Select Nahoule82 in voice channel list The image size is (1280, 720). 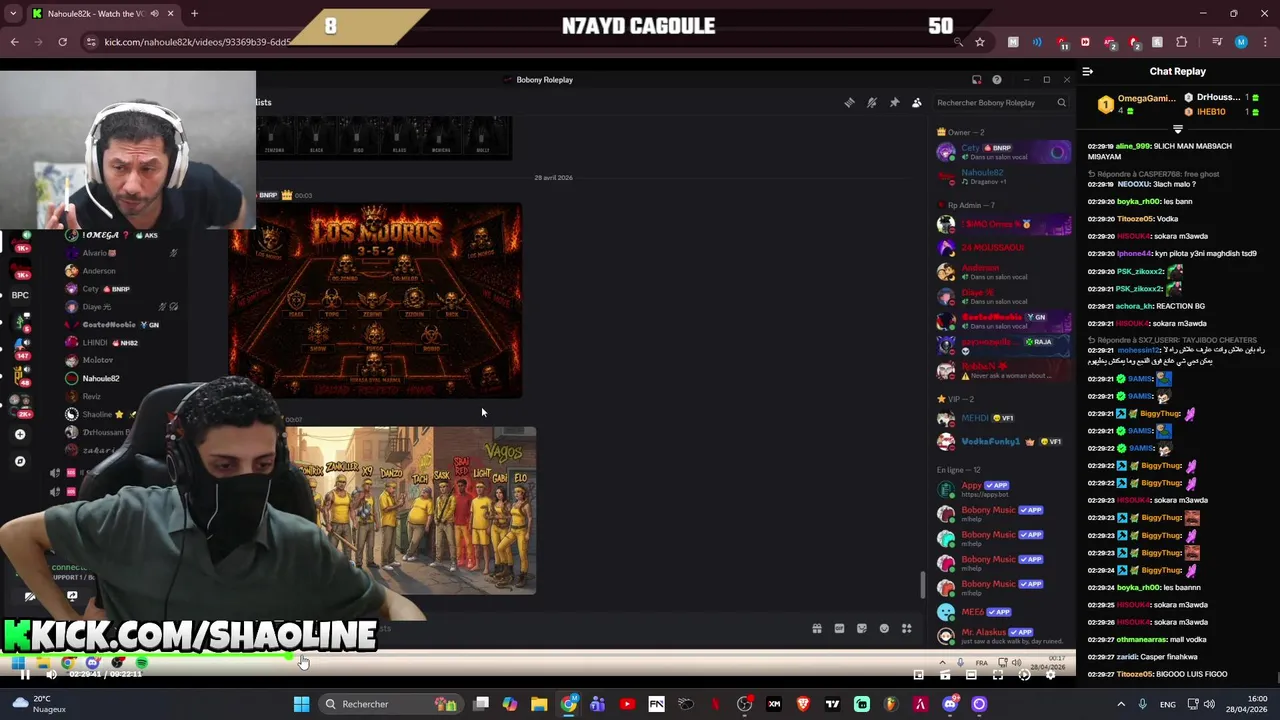[x=100, y=379]
